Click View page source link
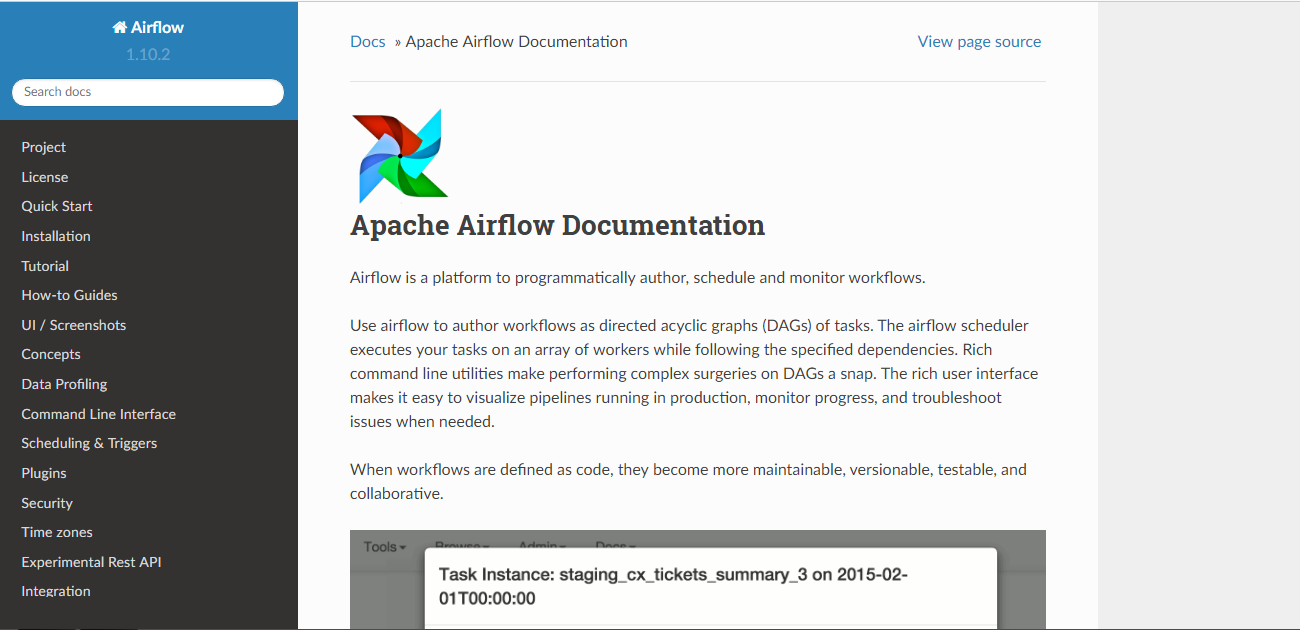Viewport: 1300px width, 630px height. point(979,42)
